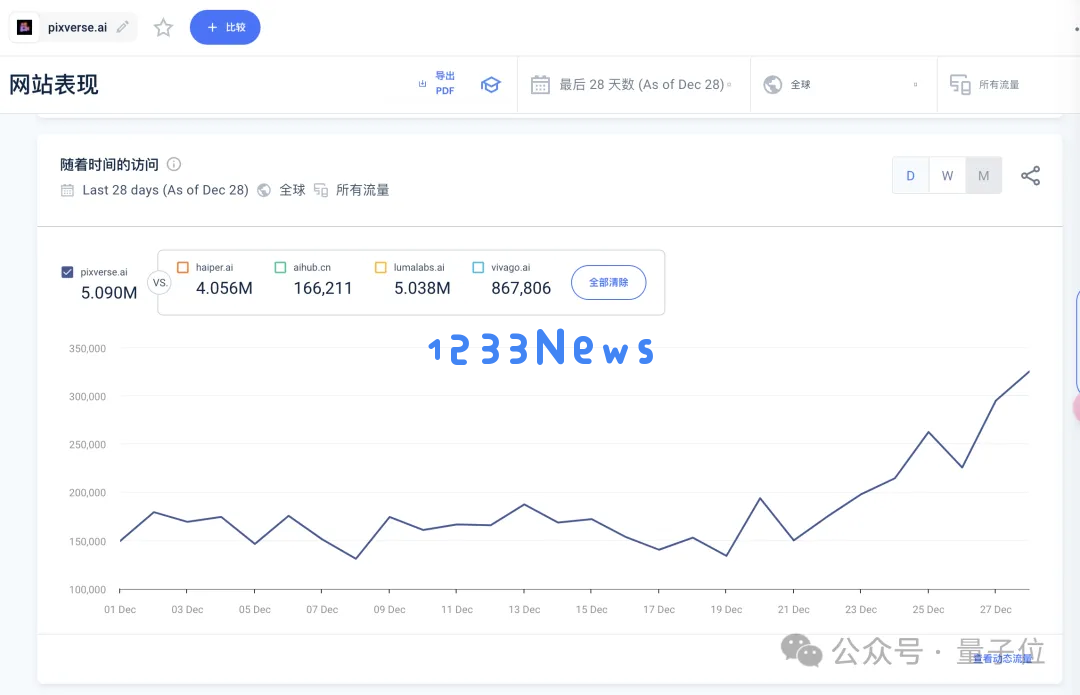Click the 25 Dec axis label
This screenshot has width=1080, height=695.
point(928,610)
